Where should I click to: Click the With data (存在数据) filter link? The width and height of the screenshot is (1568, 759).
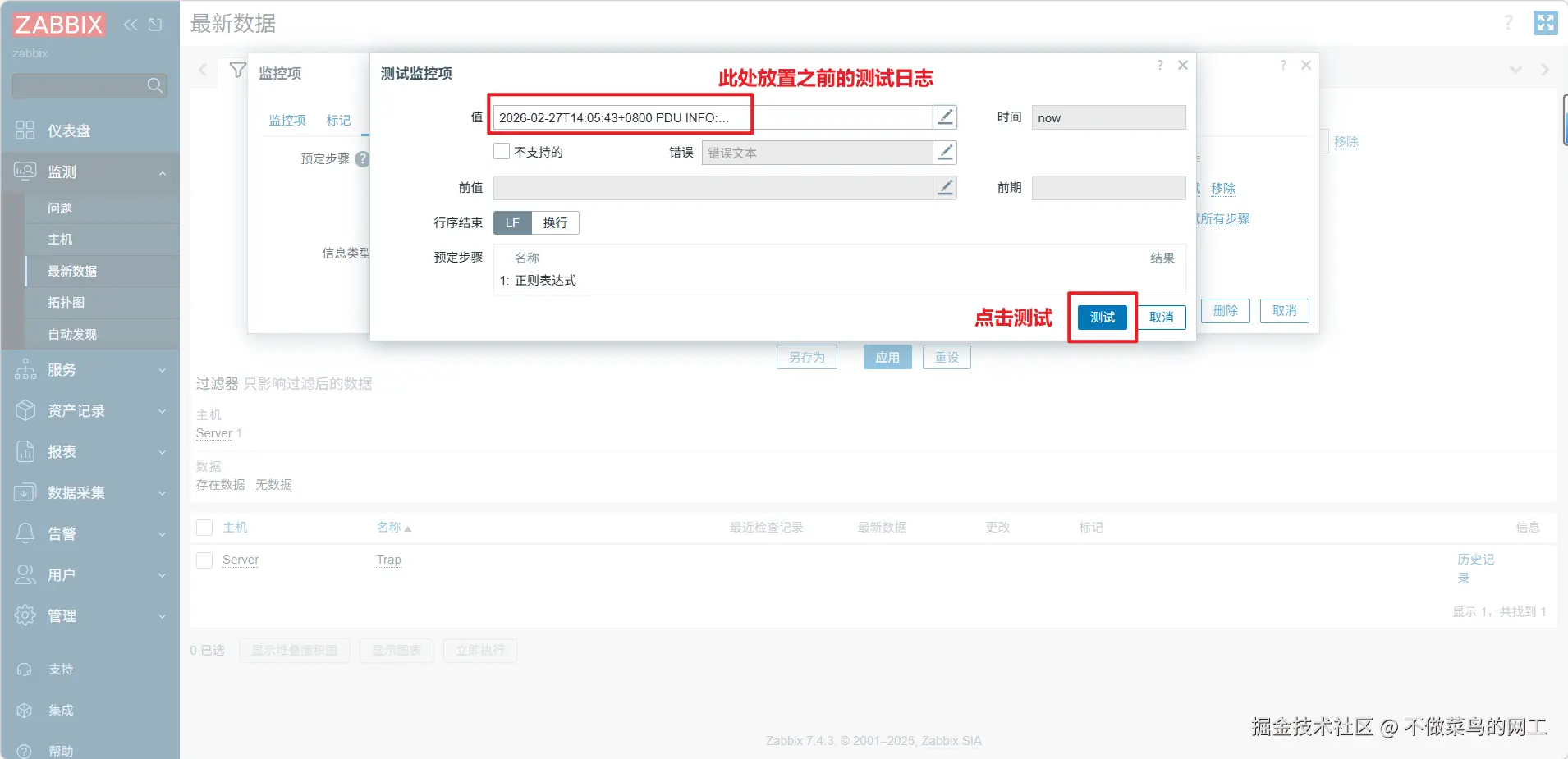coord(220,485)
